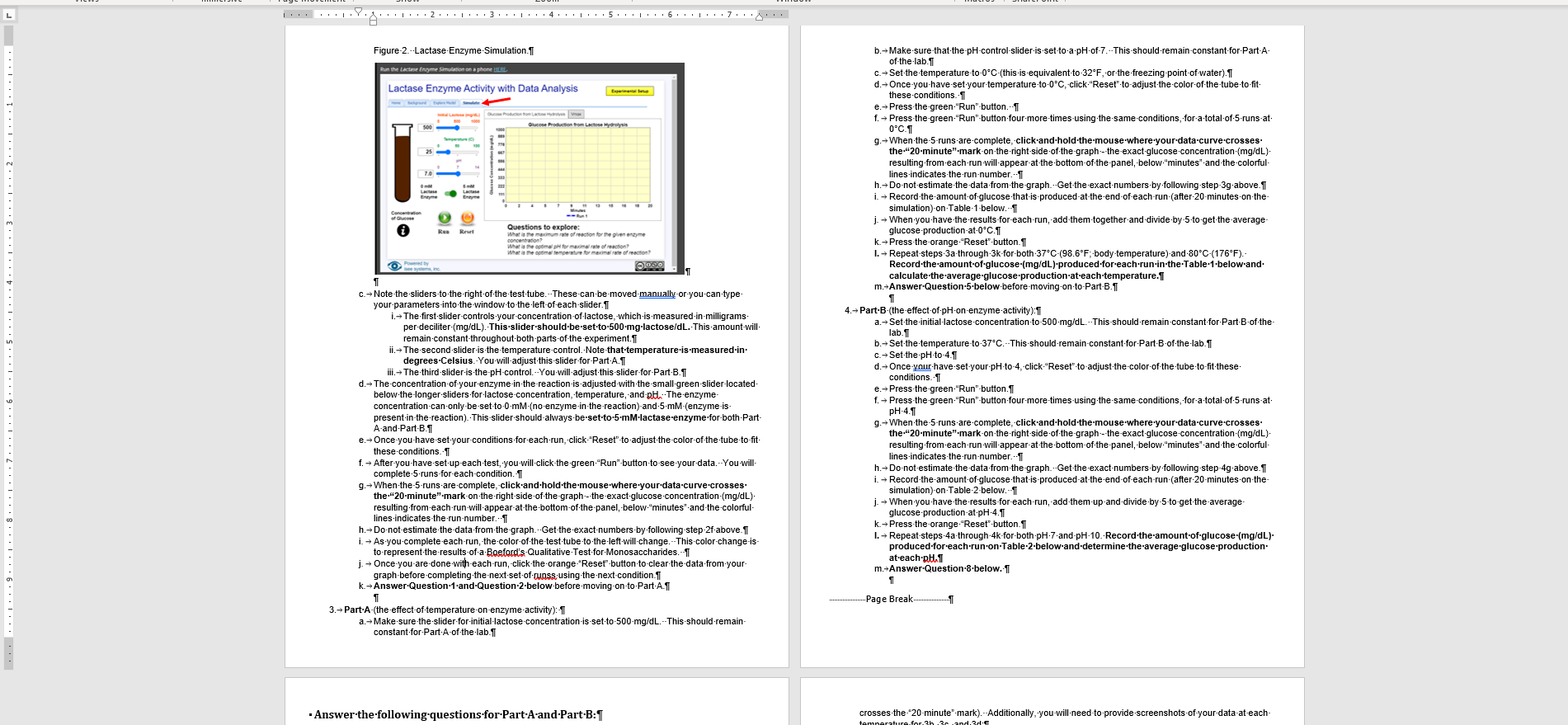Click the bold 'Part B' heading in step 4
The height and width of the screenshot is (725, 1568).
coord(873,310)
